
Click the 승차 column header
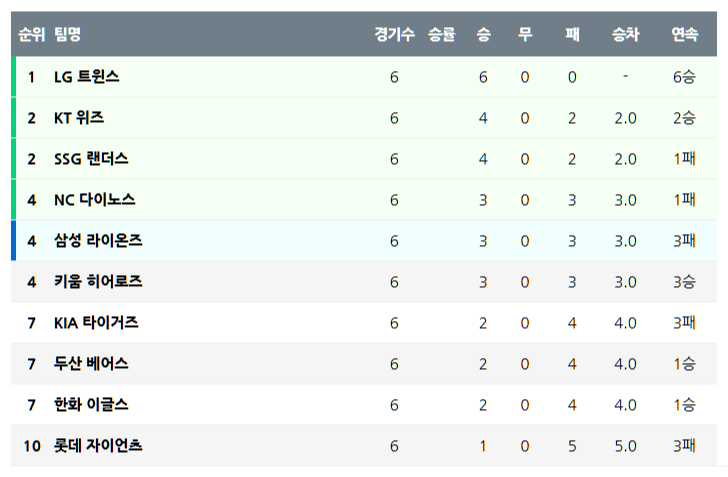[625, 35]
